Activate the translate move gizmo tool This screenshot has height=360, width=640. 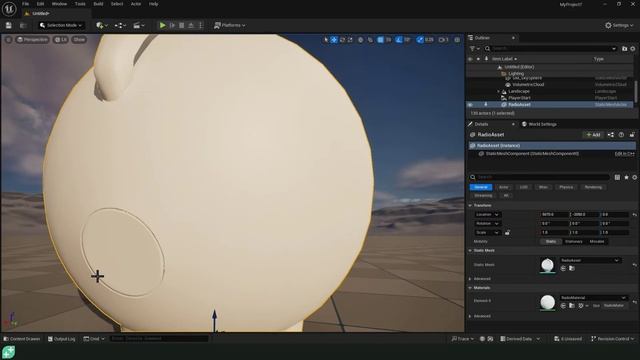point(334,40)
